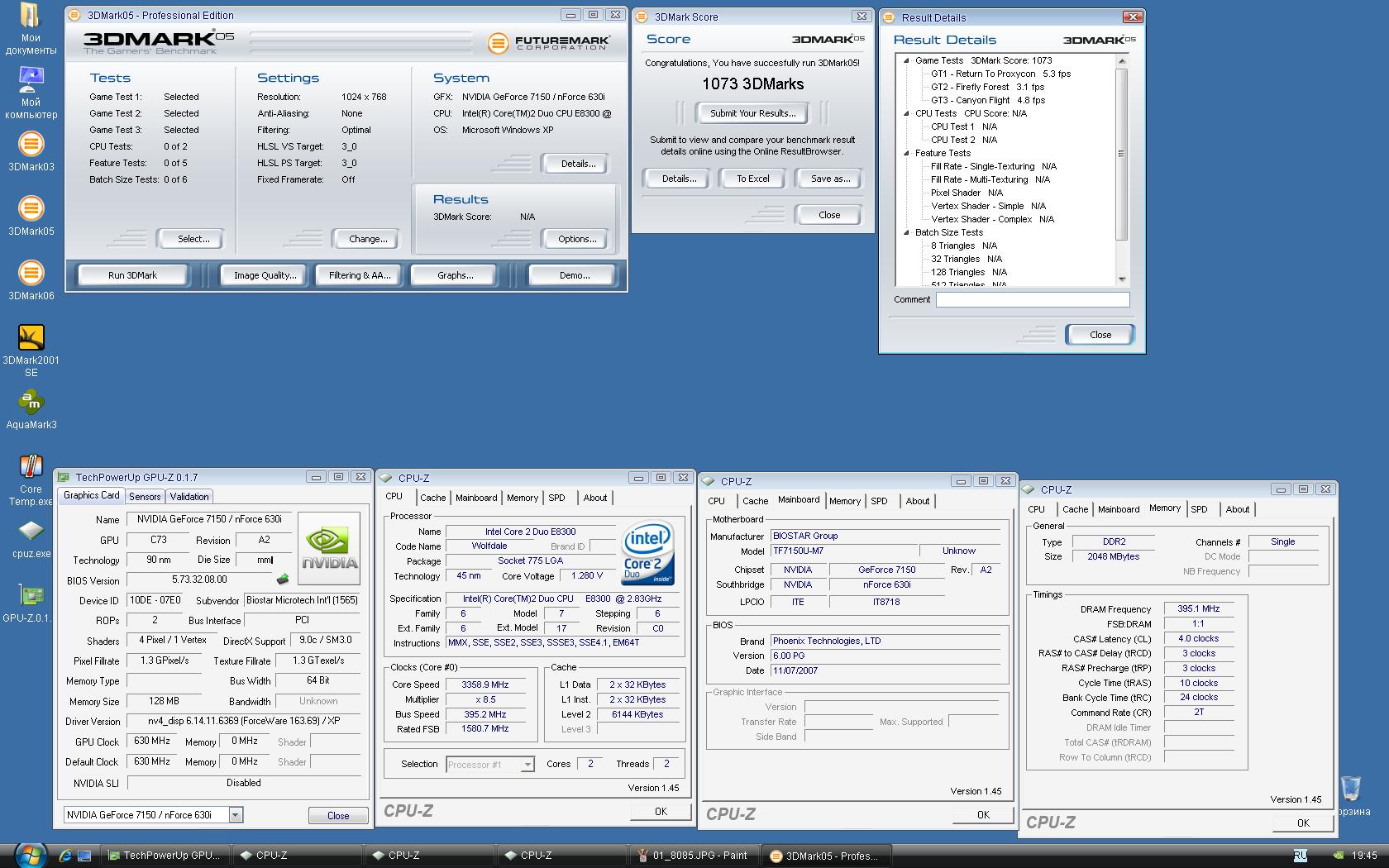Image resolution: width=1389 pixels, height=868 pixels.
Task: Click Save as button in Score window
Action: [830, 179]
